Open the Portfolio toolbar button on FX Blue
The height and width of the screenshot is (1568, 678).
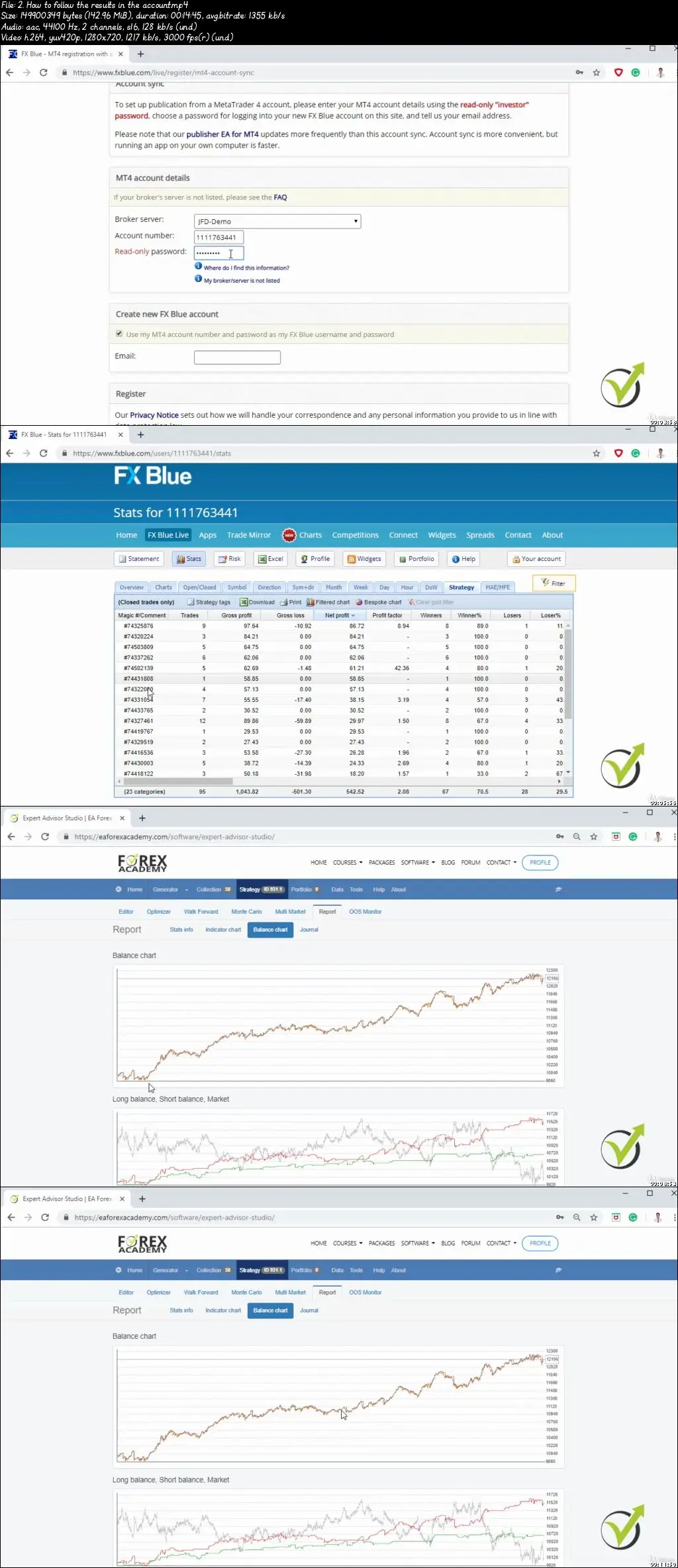[x=416, y=559]
